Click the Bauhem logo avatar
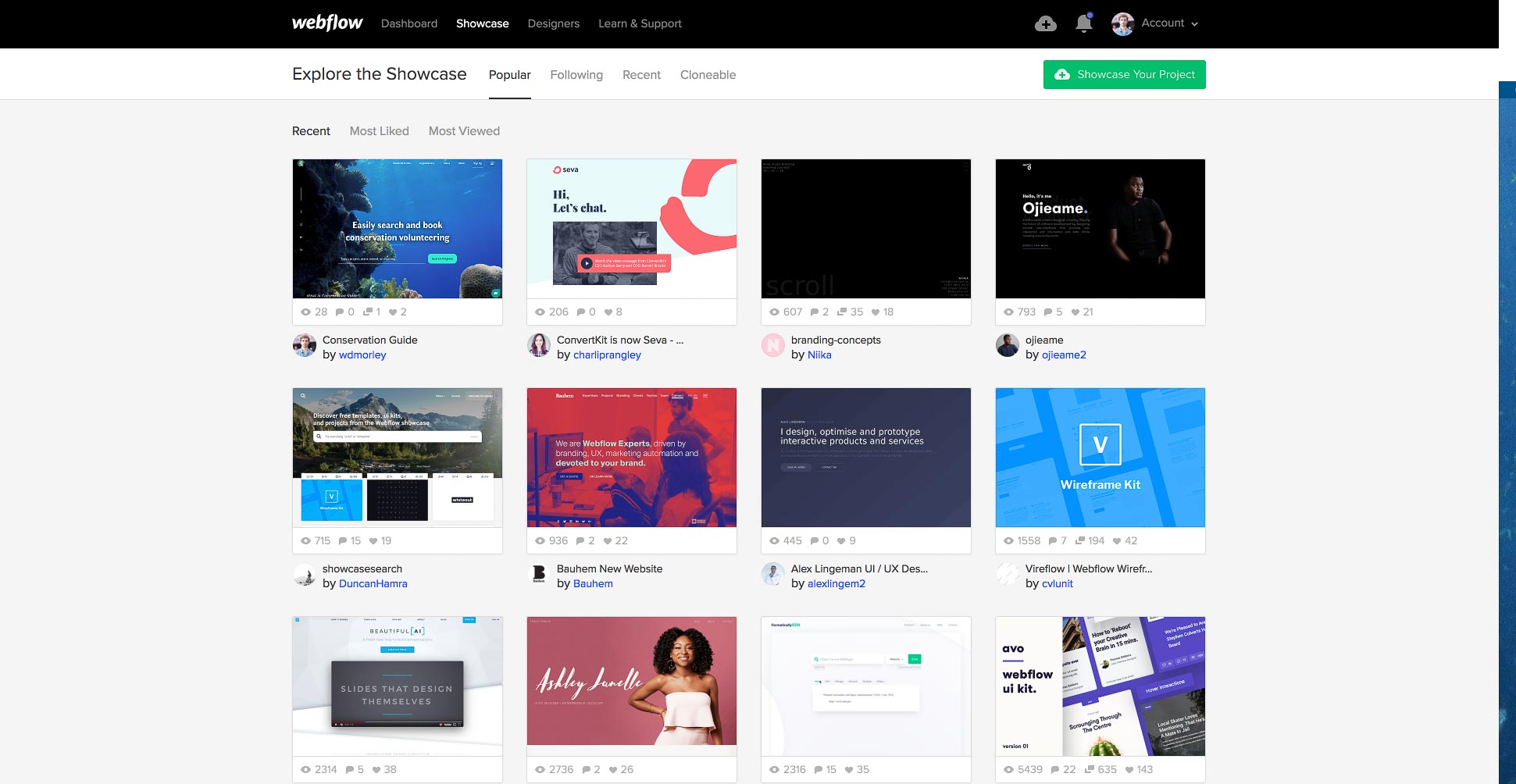The height and width of the screenshot is (784, 1516). click(539, 574)
